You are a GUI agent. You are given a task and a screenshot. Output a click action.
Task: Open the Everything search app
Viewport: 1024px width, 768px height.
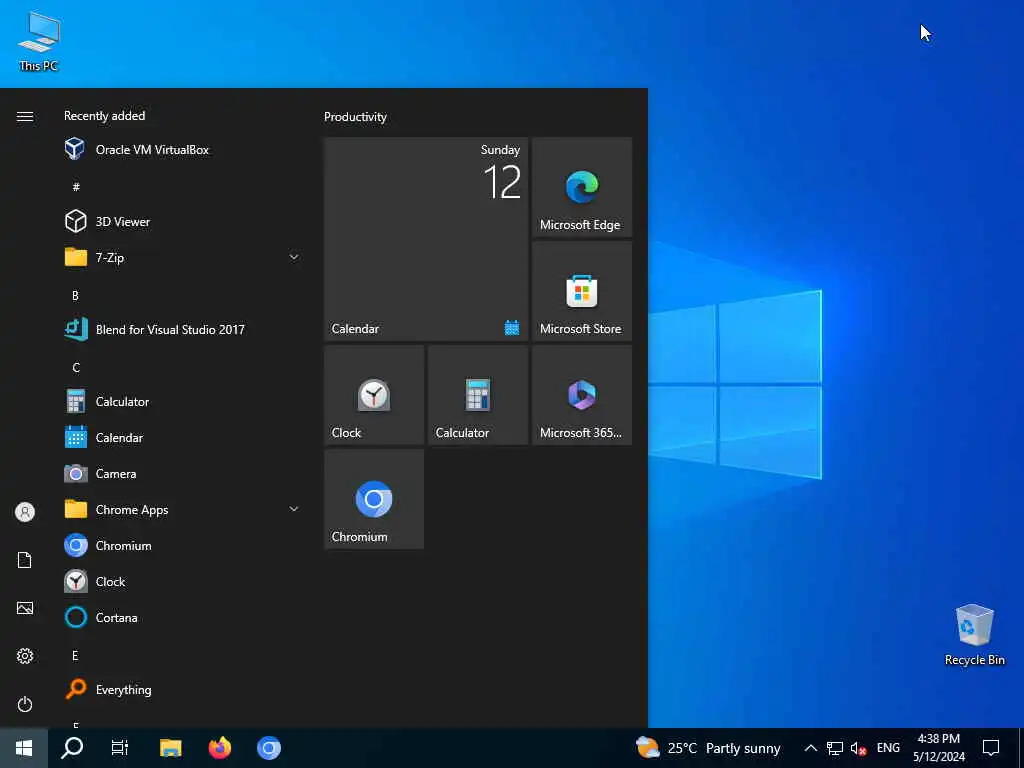[182, 690]
